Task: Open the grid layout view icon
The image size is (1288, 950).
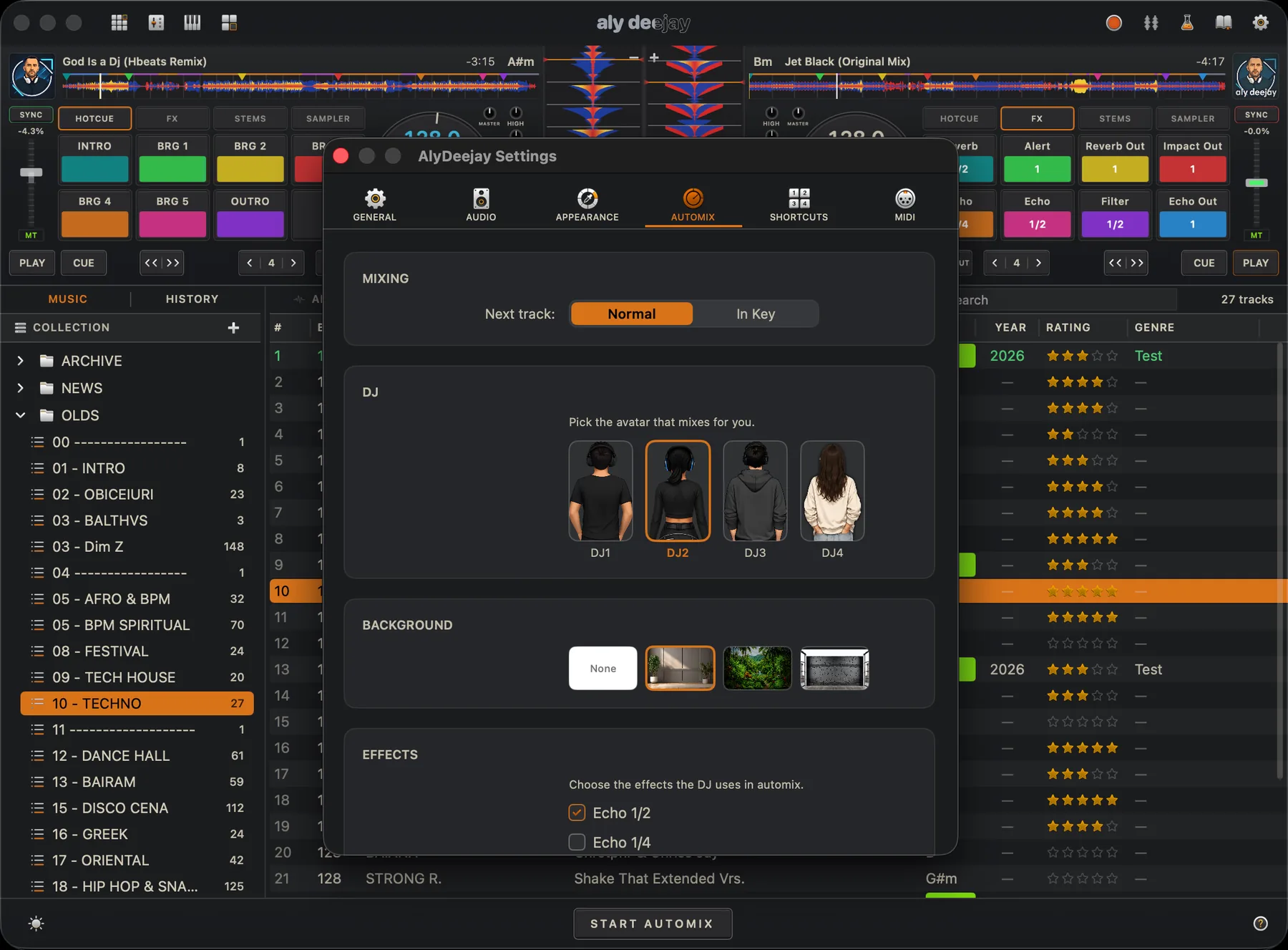Action: point(119,23)
